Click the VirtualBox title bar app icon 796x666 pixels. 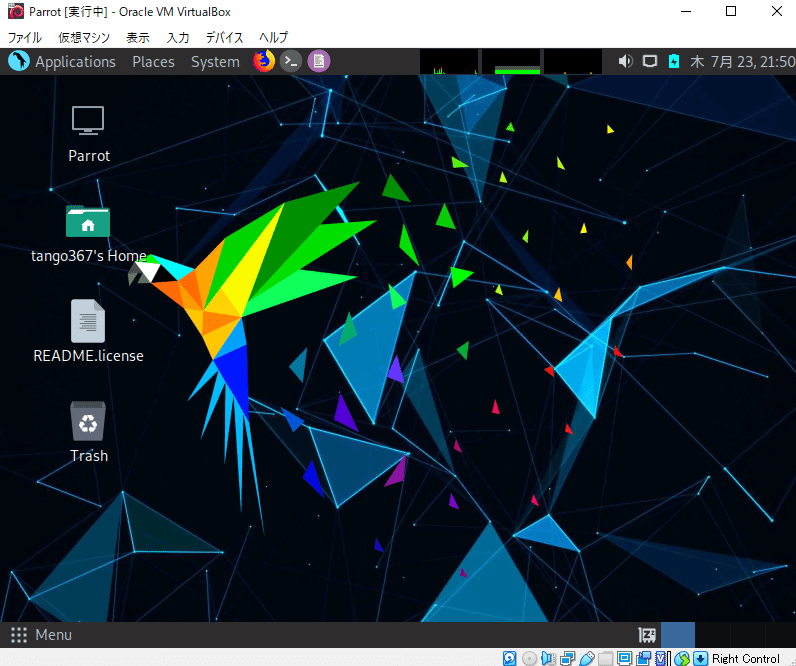[16, 11]
